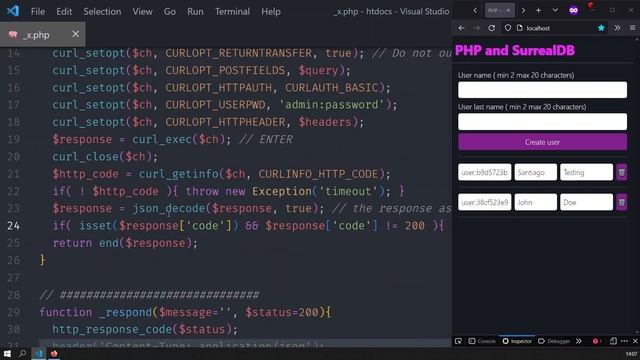640x360 pixels.
Task: Switch to the Inspector devtools tab
Action: point(517,341)
